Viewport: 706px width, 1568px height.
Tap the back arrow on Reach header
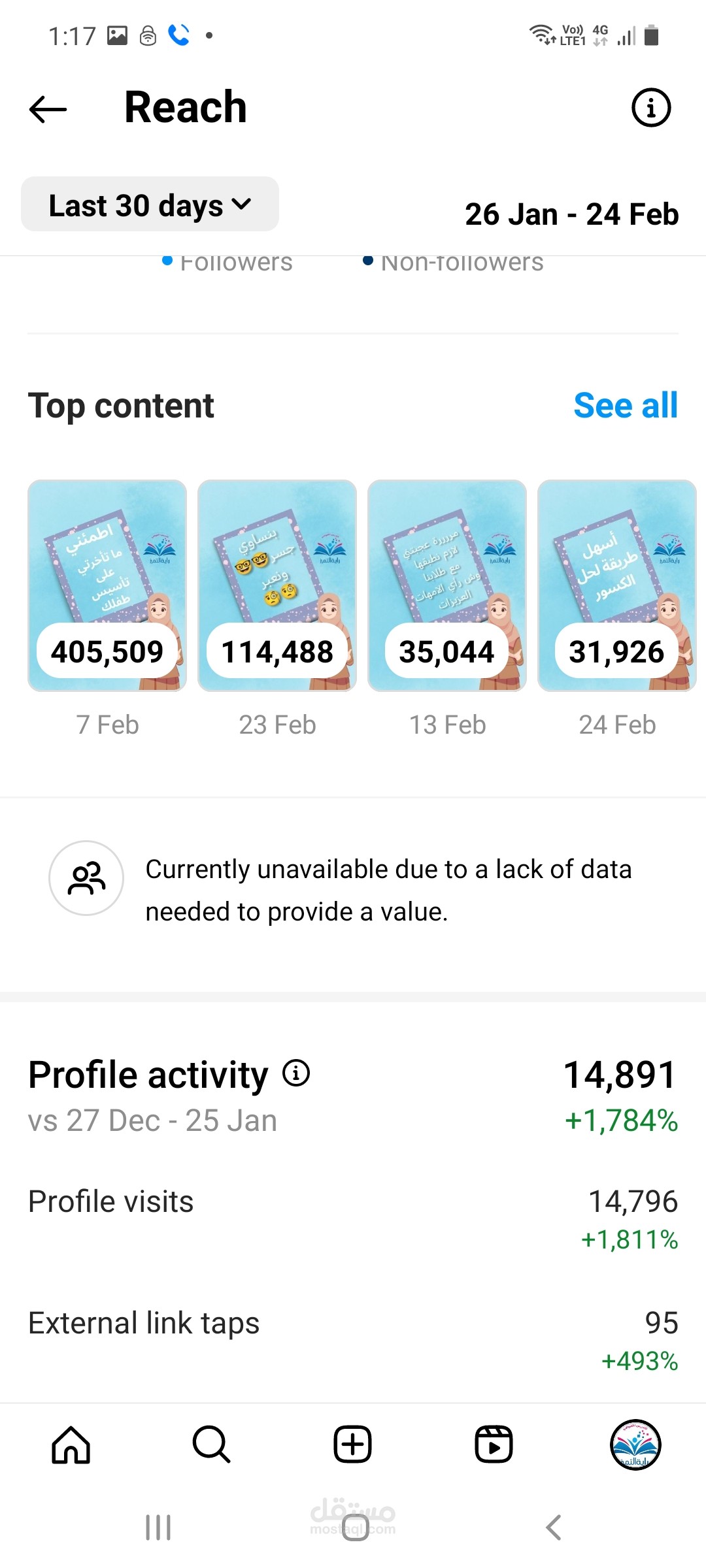click(48, 108)
